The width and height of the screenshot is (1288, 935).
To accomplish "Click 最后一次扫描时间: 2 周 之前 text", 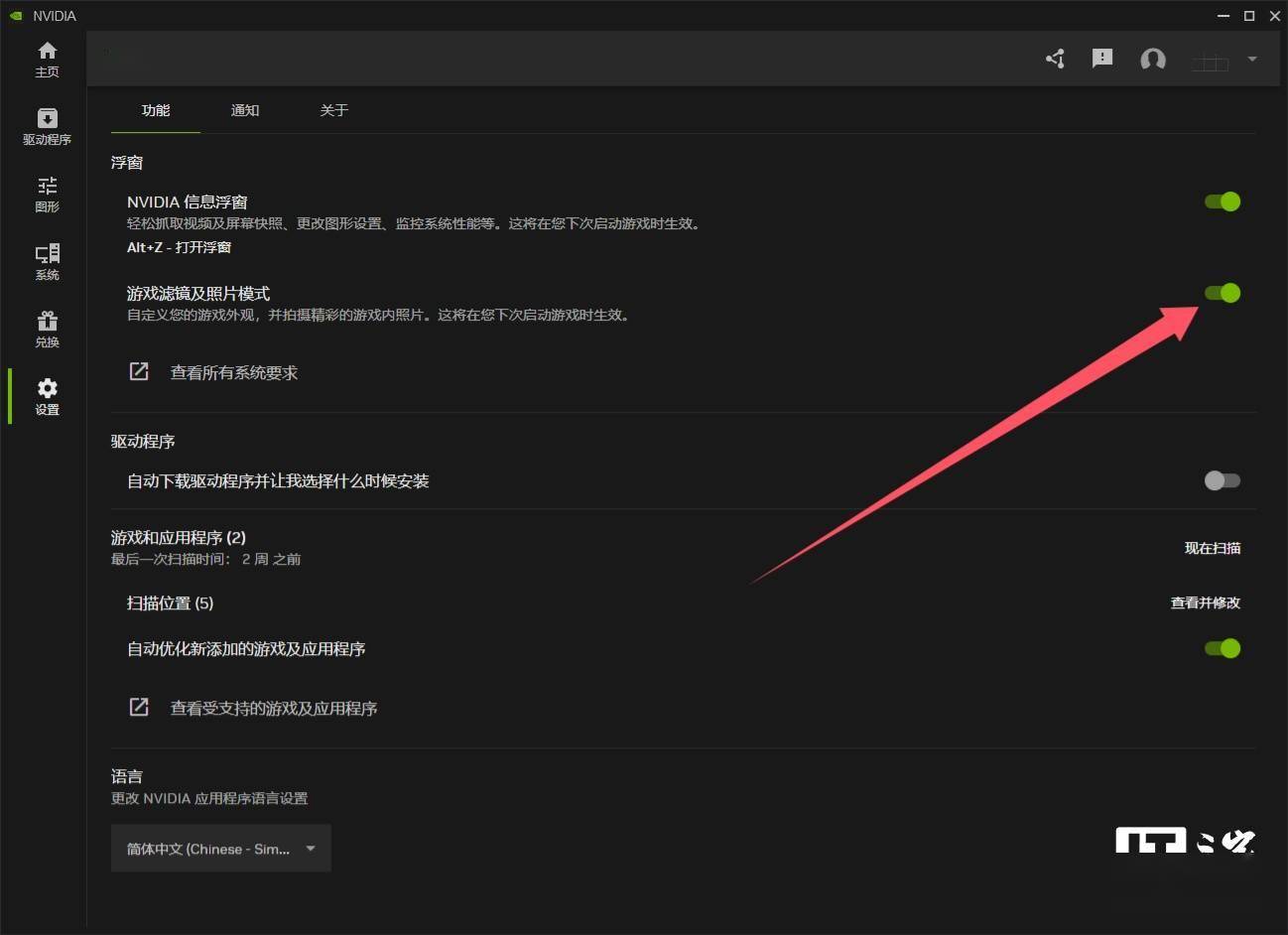I will (205, 560).
